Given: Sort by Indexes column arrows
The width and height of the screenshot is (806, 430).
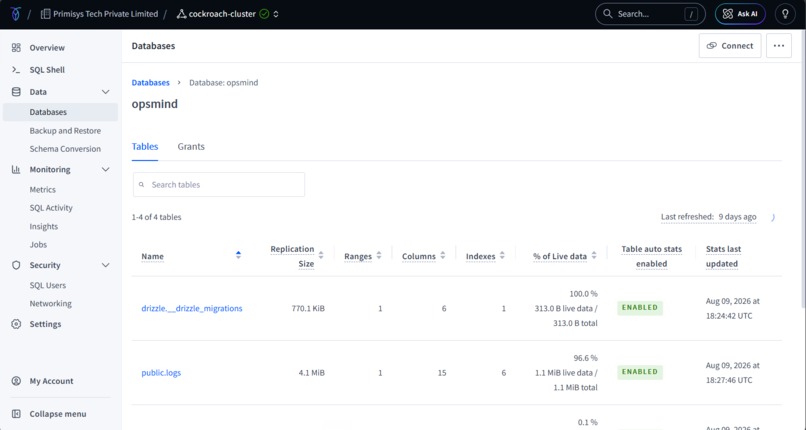Looking at the screenshot, I should tap(502, 255).
